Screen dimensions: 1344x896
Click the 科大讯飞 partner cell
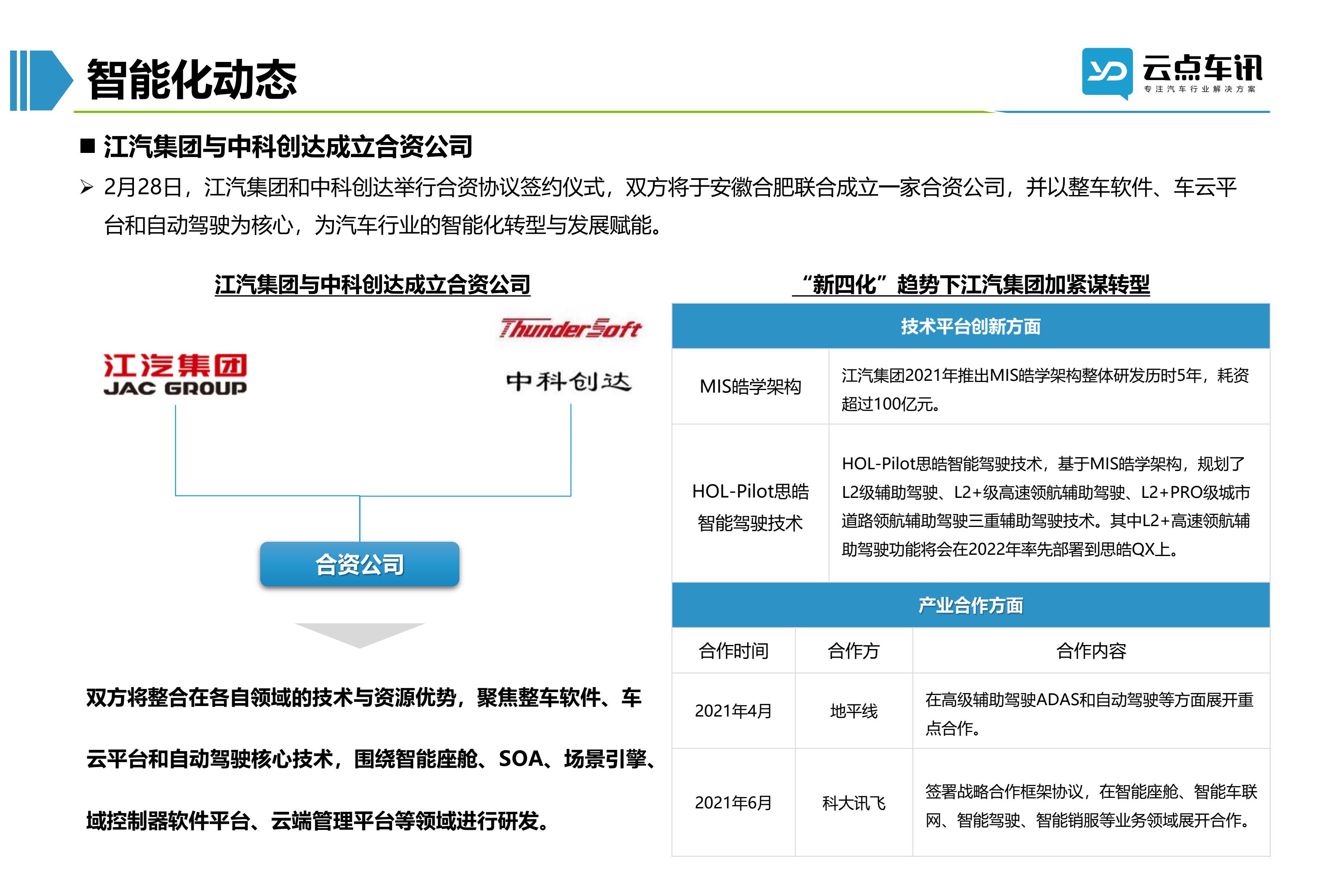(853, 802)
